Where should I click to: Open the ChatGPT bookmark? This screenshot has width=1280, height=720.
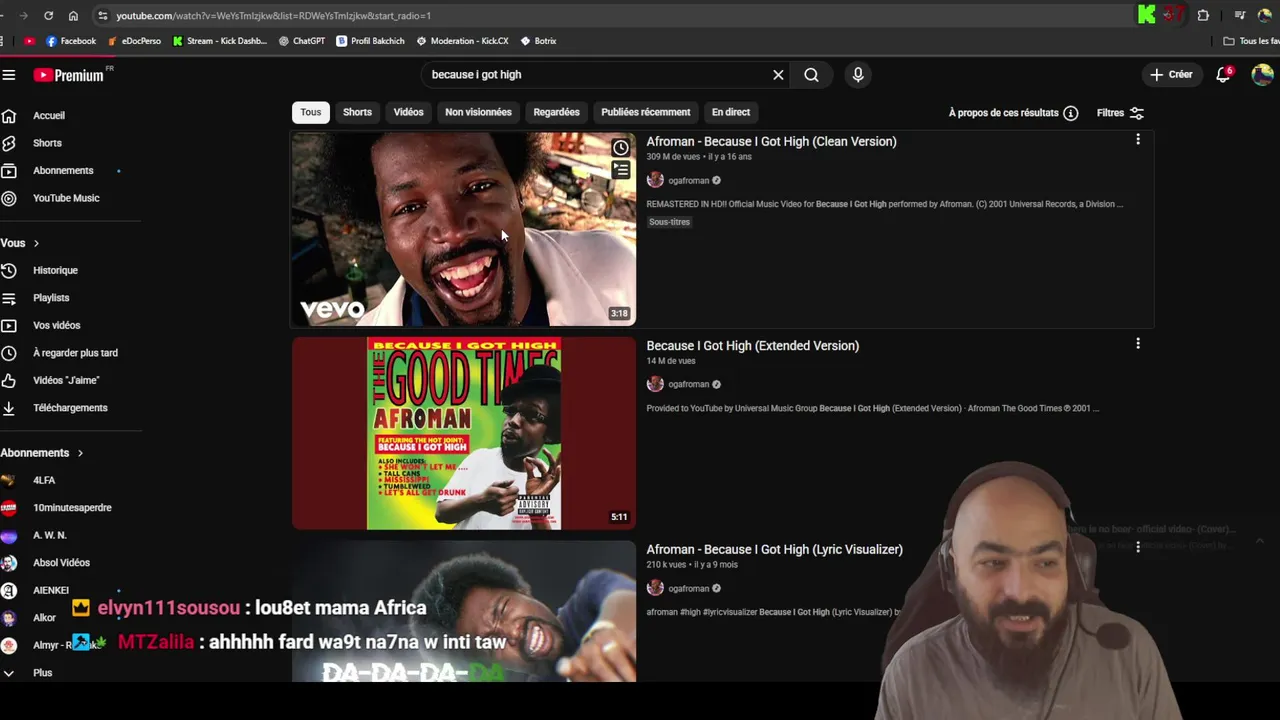tap(302, 41)
